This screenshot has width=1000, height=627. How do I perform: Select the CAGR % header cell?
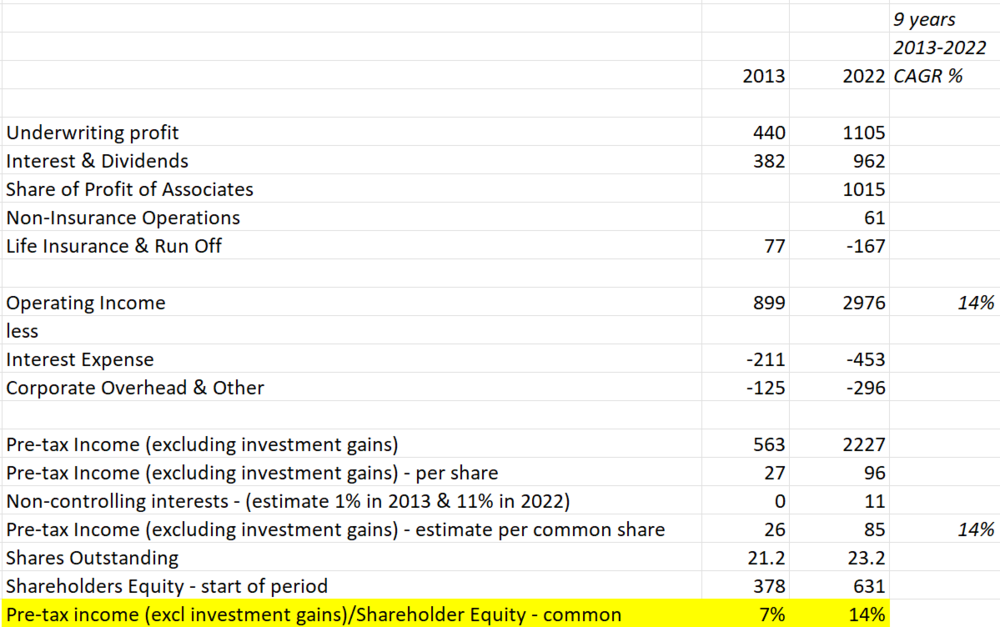tap(945, 75)
